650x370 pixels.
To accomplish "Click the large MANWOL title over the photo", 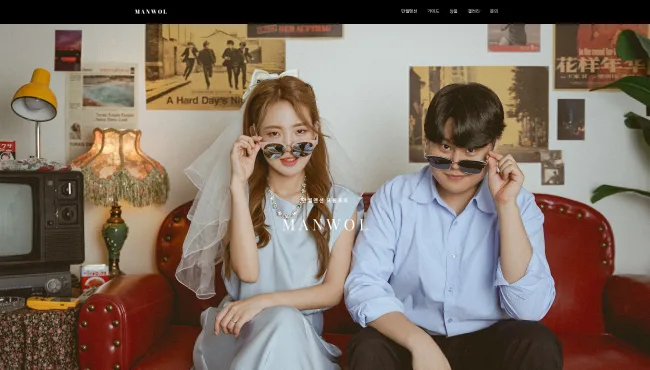I will coord(325,225).
